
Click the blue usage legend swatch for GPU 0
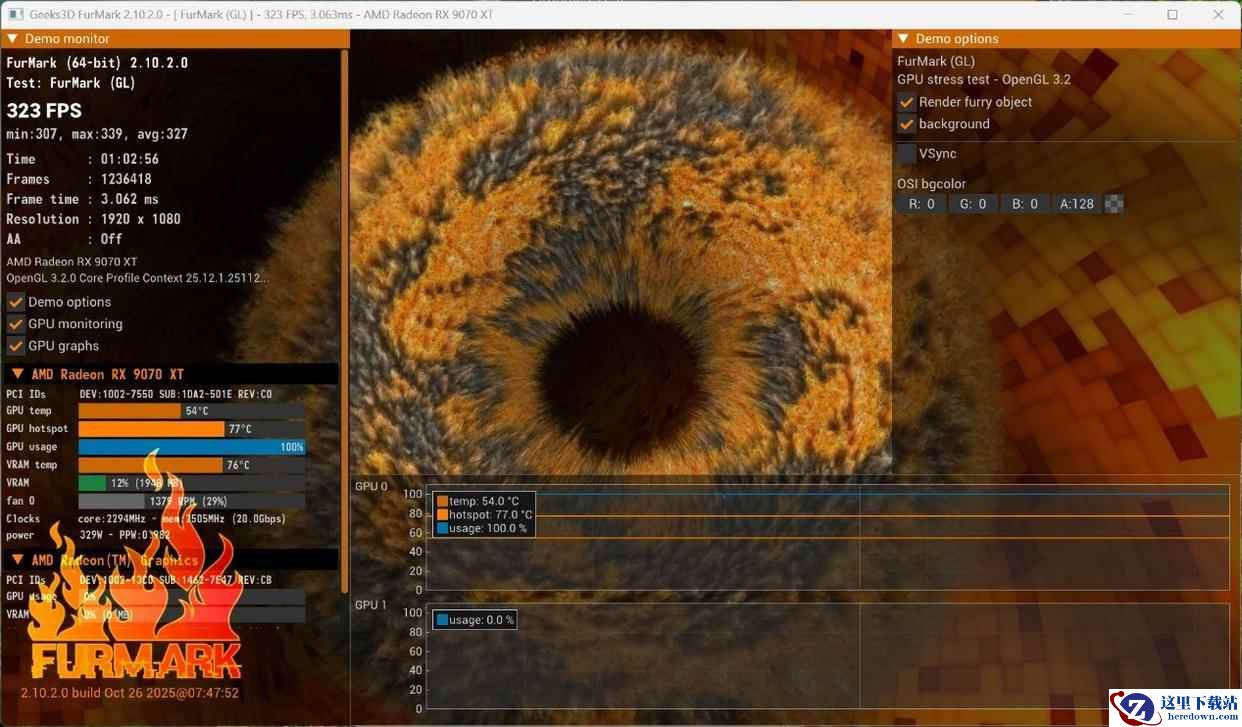tap(442, 528)
